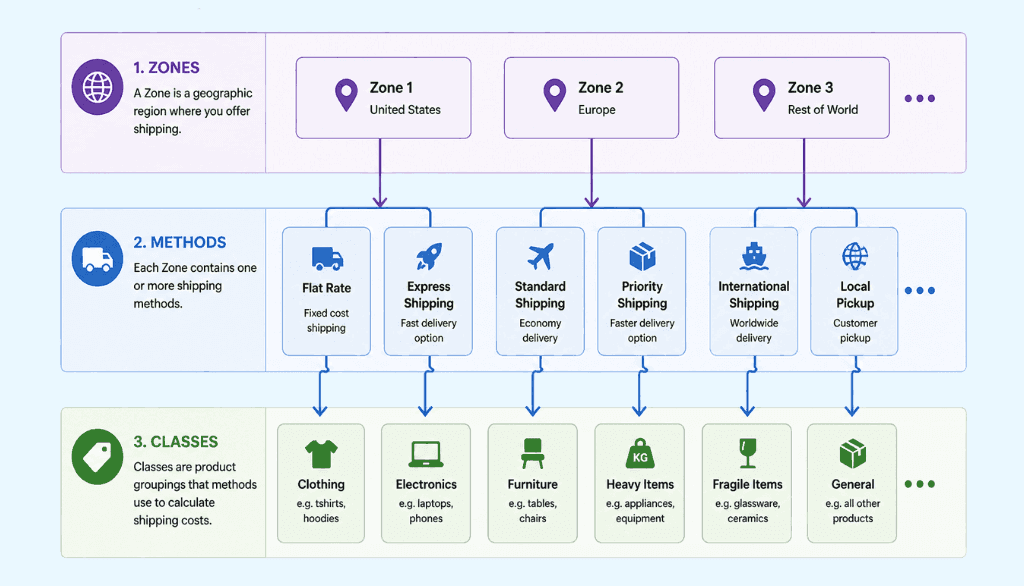The image size is (1024, 586).
Task: Click 'e.g. tables, chairs' text
Action: 533,511
